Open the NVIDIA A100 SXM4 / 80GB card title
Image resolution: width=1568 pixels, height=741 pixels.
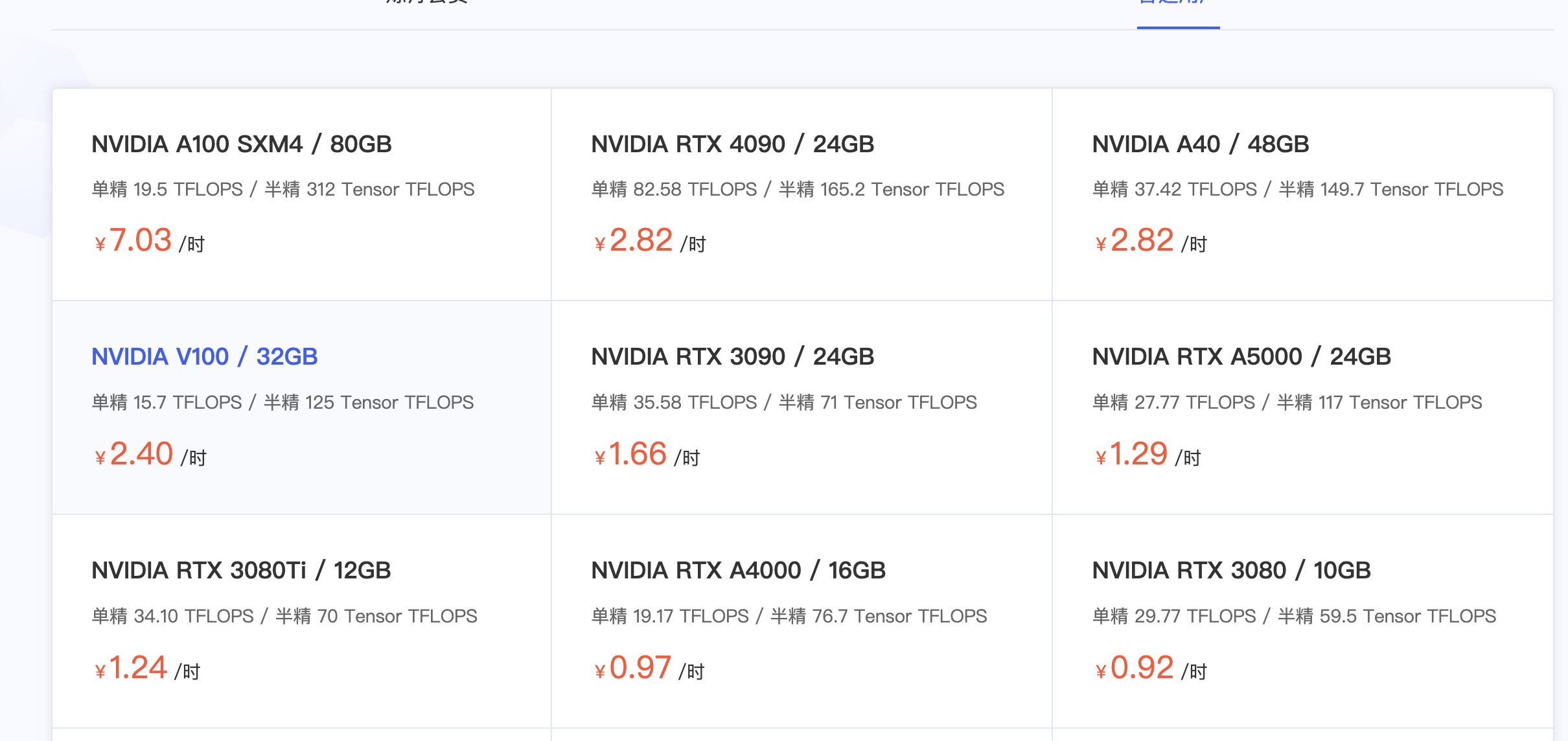[x=242, y=144]
